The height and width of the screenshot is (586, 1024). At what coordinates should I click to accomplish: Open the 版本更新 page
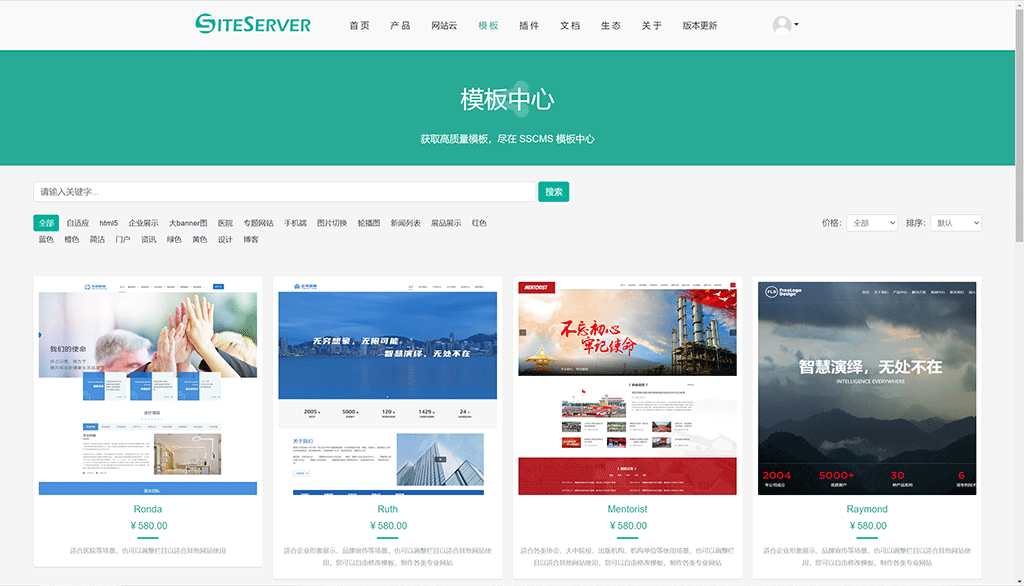[x=700, y=25]
